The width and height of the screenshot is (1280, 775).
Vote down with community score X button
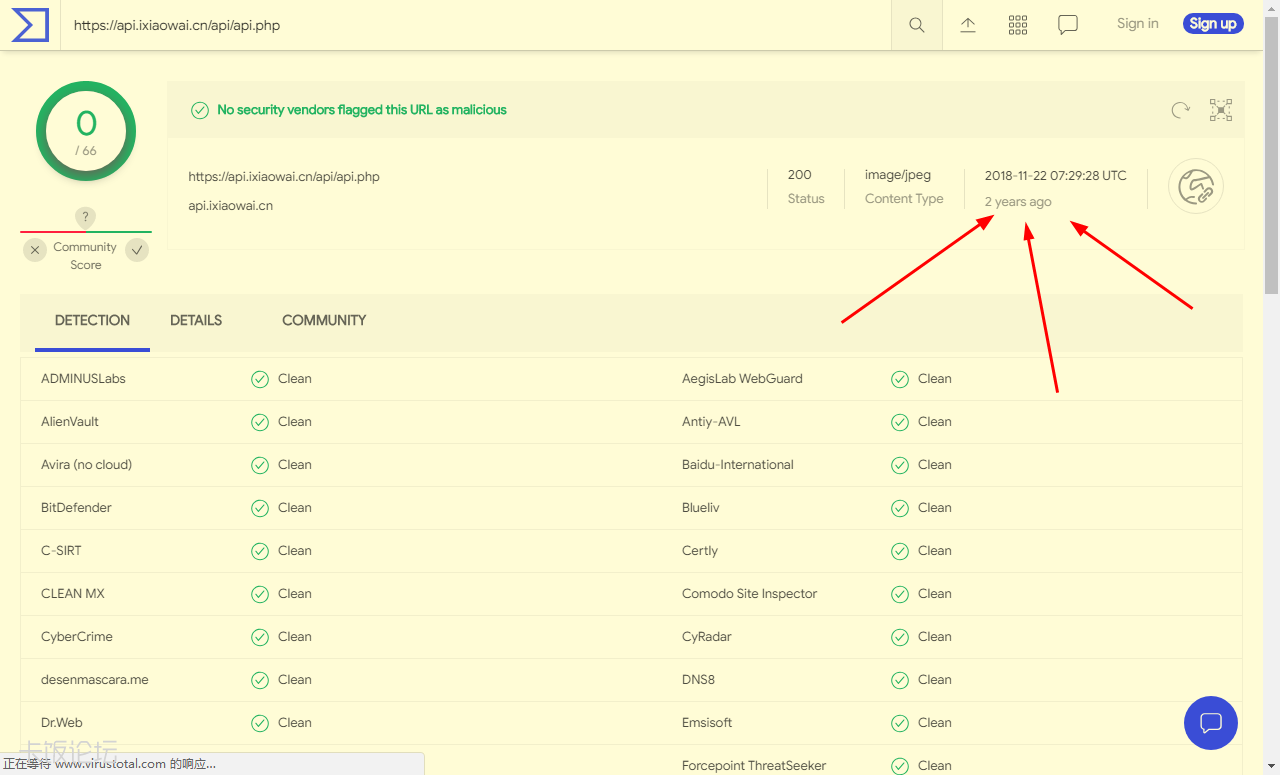point(35,250)
